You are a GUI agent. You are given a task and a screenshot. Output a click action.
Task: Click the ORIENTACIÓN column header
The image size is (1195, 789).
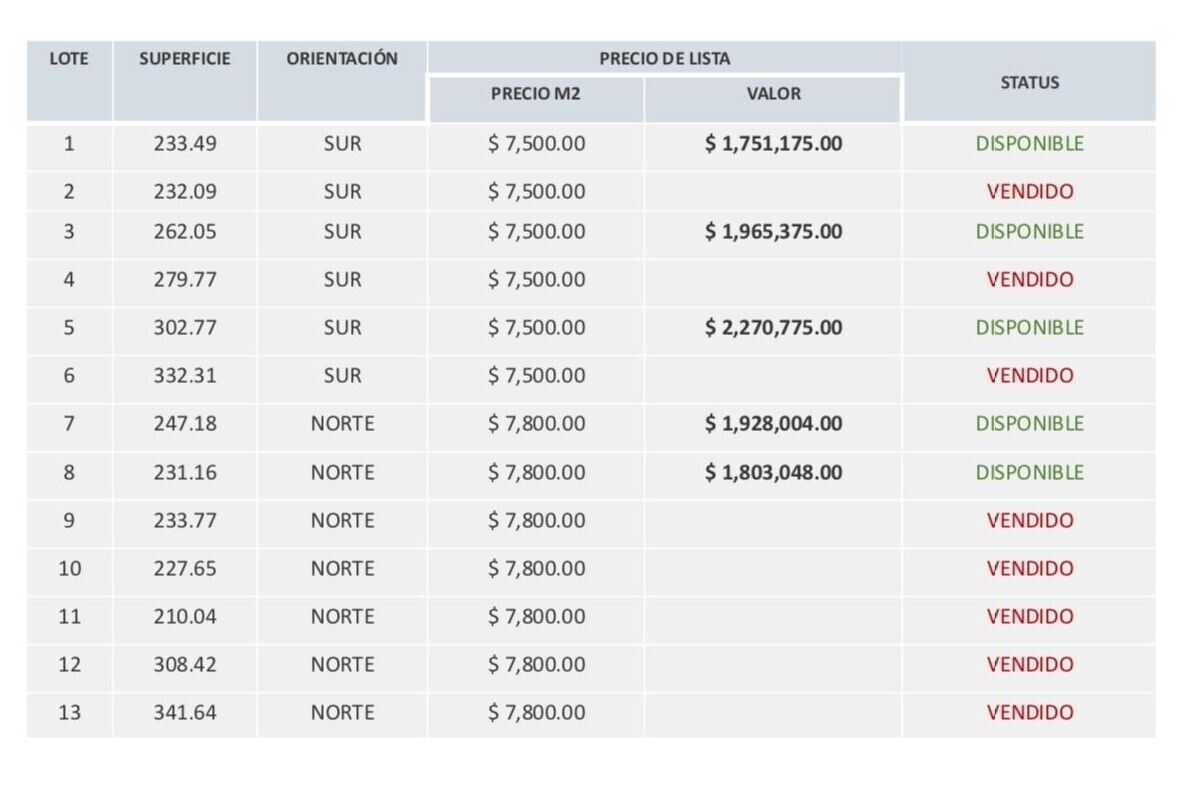pyautogui.click(x=342, y=59)
